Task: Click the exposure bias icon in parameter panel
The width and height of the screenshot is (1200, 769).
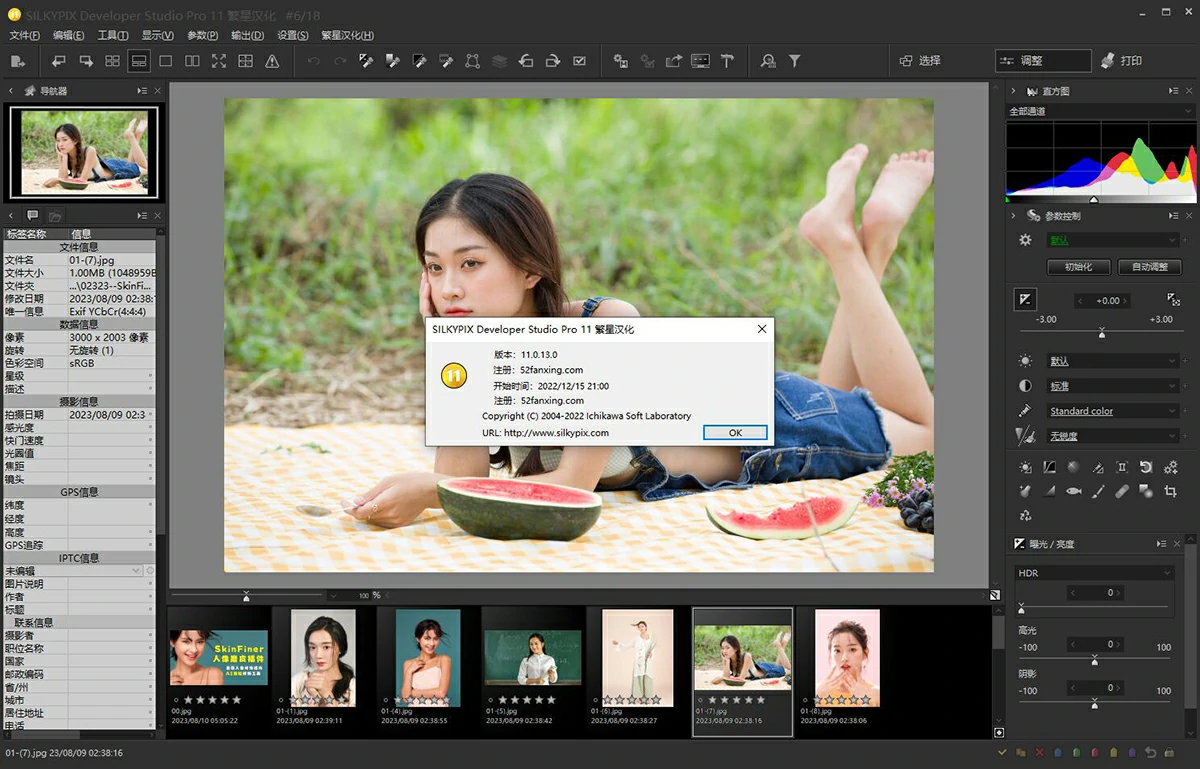Action: (1026, 299)
